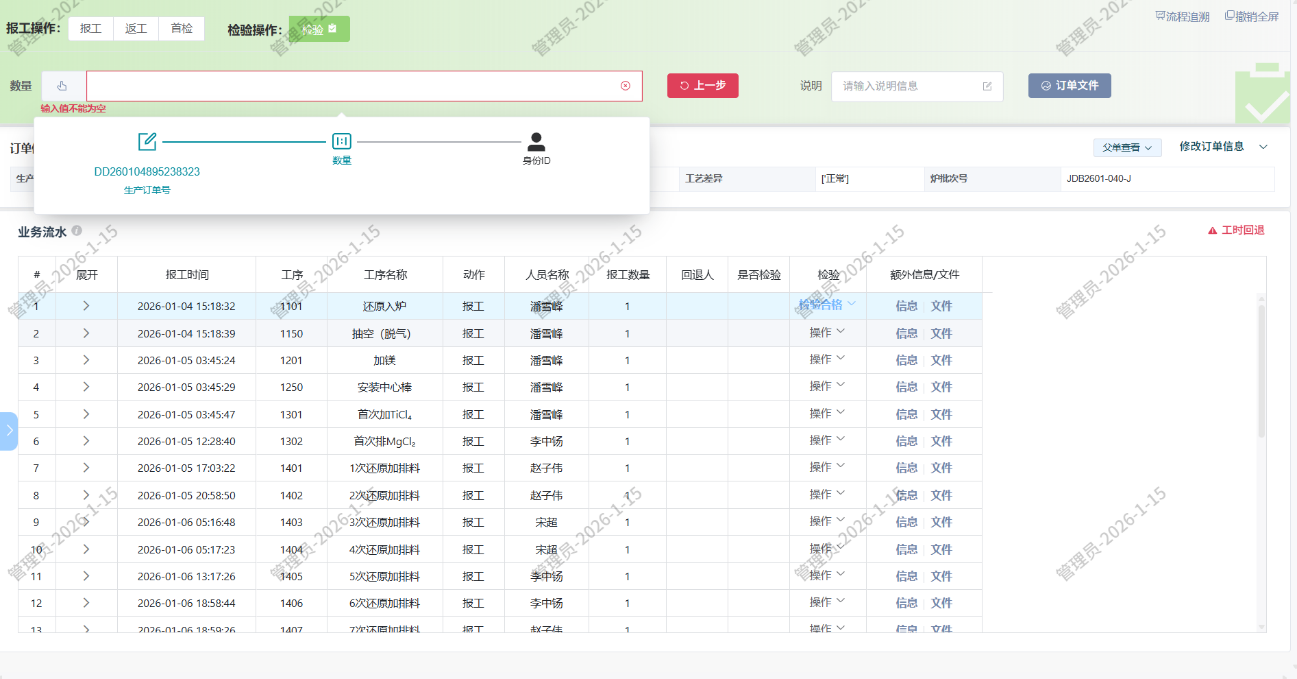Screen dimensions: 1297x679
Task: Click the red 上一步 button
Action: [703, 86]
